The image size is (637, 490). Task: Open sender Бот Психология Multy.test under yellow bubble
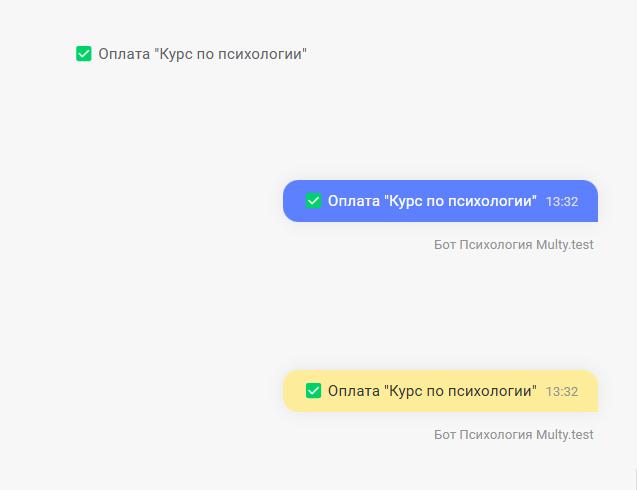514,435
